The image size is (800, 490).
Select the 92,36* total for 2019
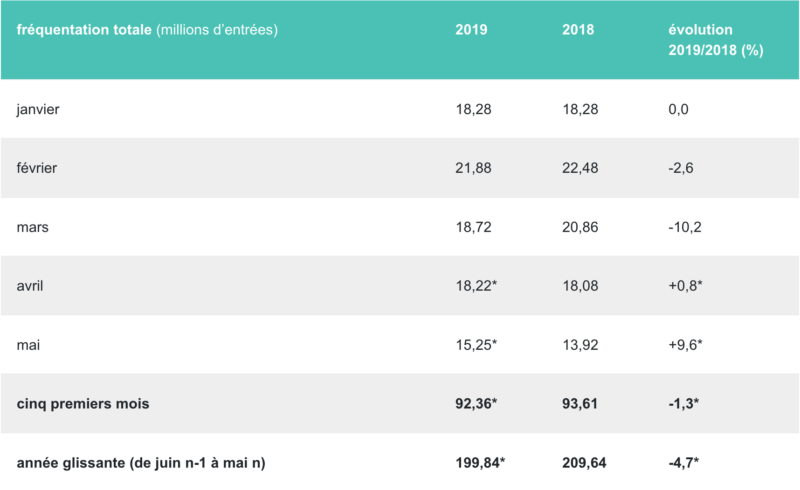coord(477,404)
